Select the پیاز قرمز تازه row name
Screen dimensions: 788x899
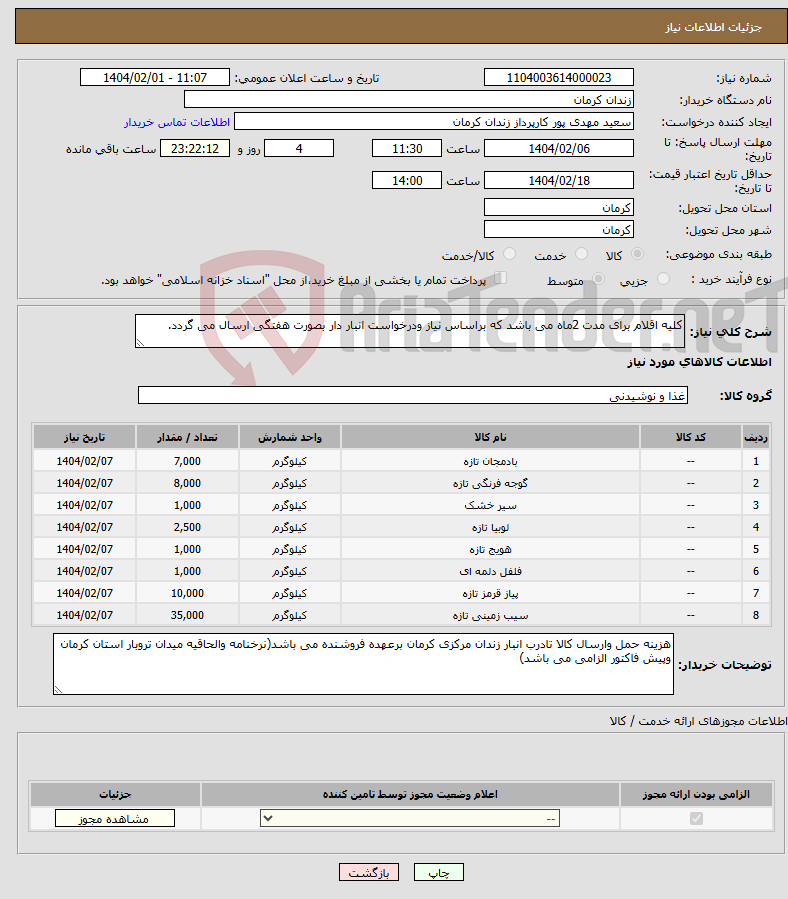[490, 593]
